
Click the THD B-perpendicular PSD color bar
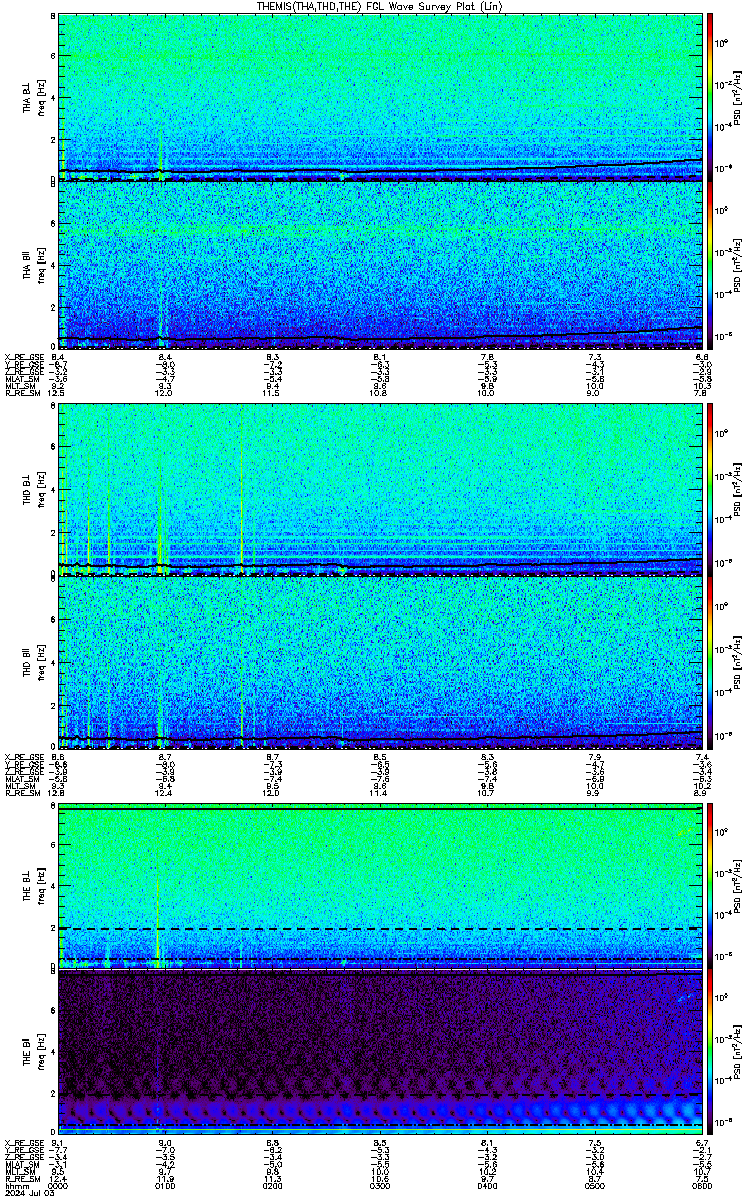711,489
